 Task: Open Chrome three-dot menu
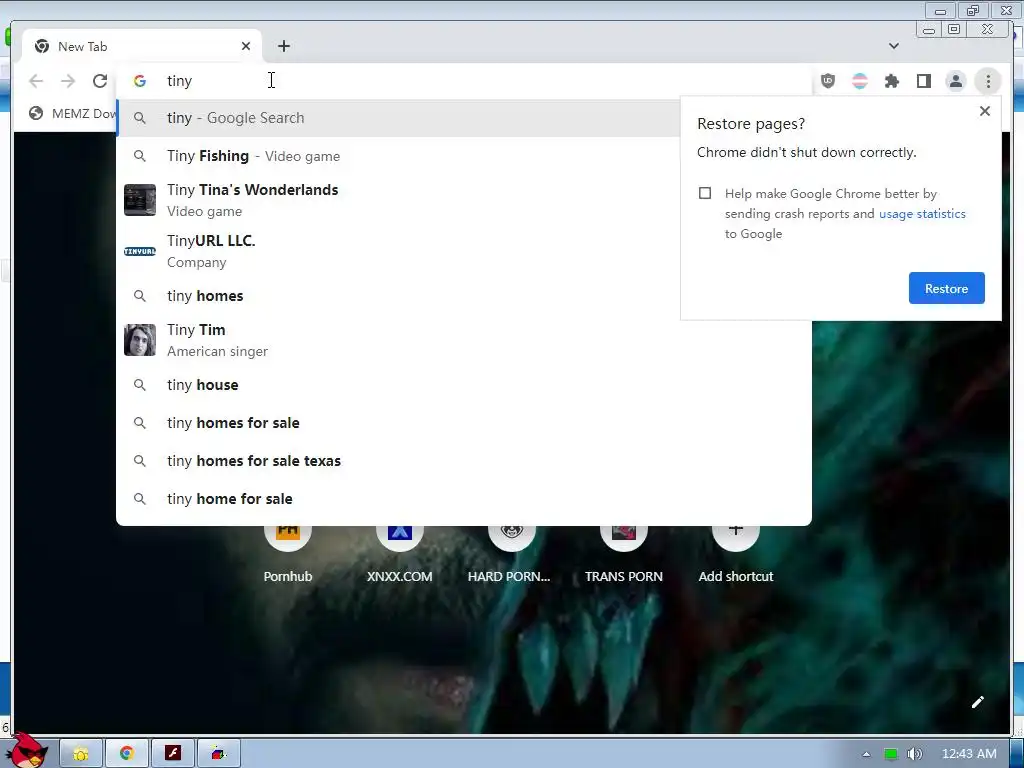click(988, 81)
